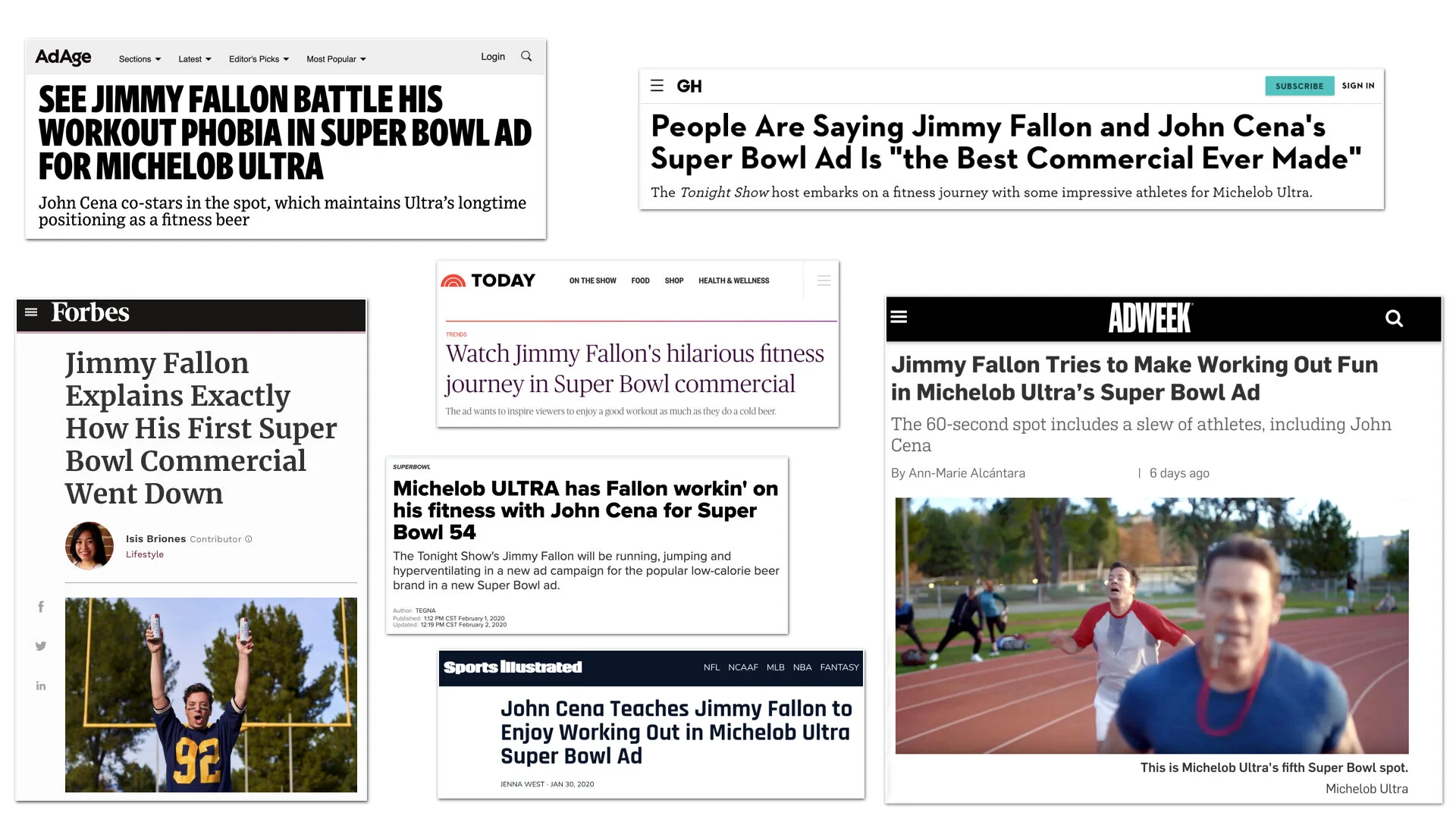The height and width of the screenshot is (819, 1456).
Task: Click the Adweek search icon
Action: point(1394,318)
